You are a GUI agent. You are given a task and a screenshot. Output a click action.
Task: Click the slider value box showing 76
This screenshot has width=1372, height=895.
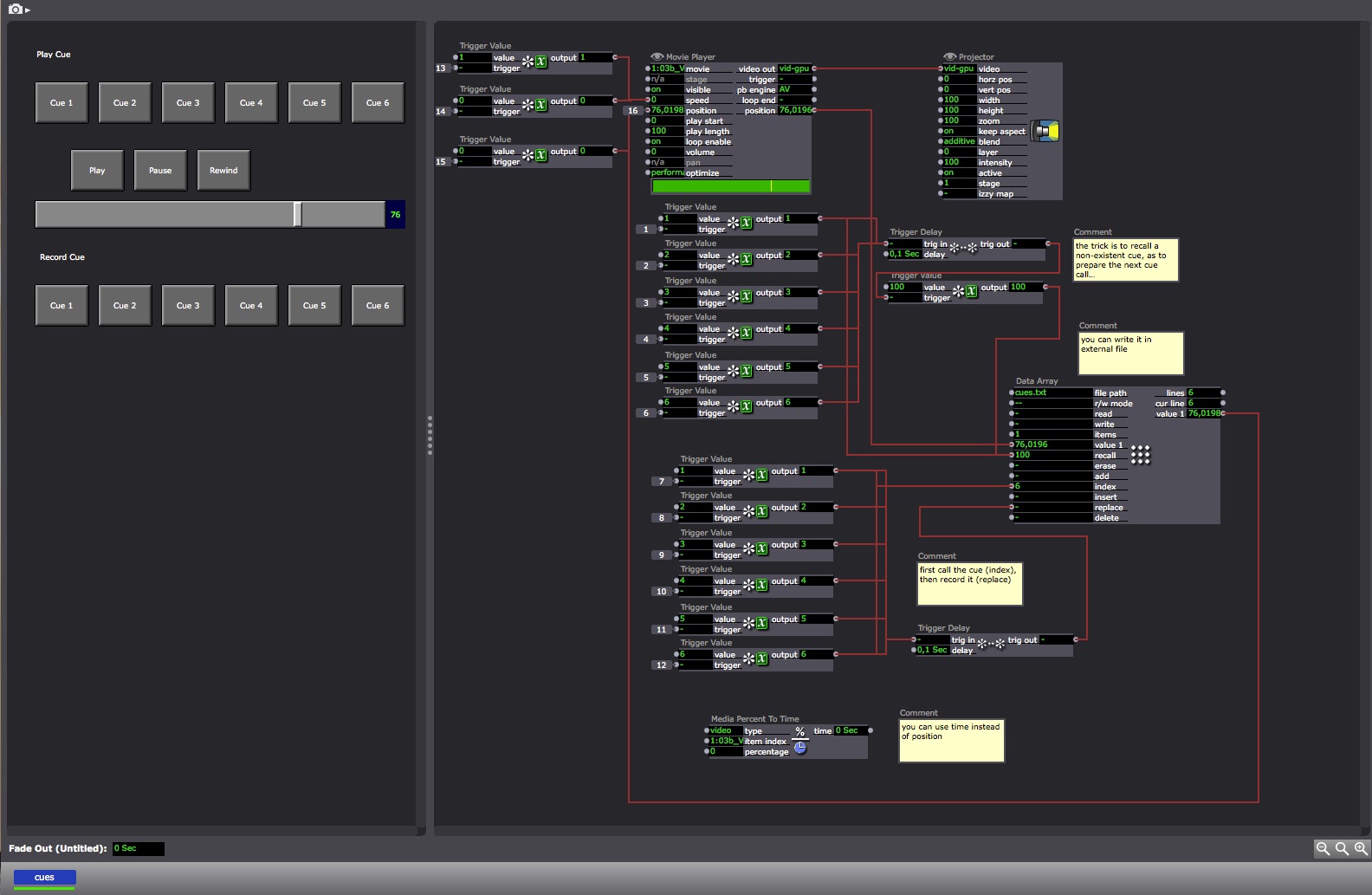395,214
